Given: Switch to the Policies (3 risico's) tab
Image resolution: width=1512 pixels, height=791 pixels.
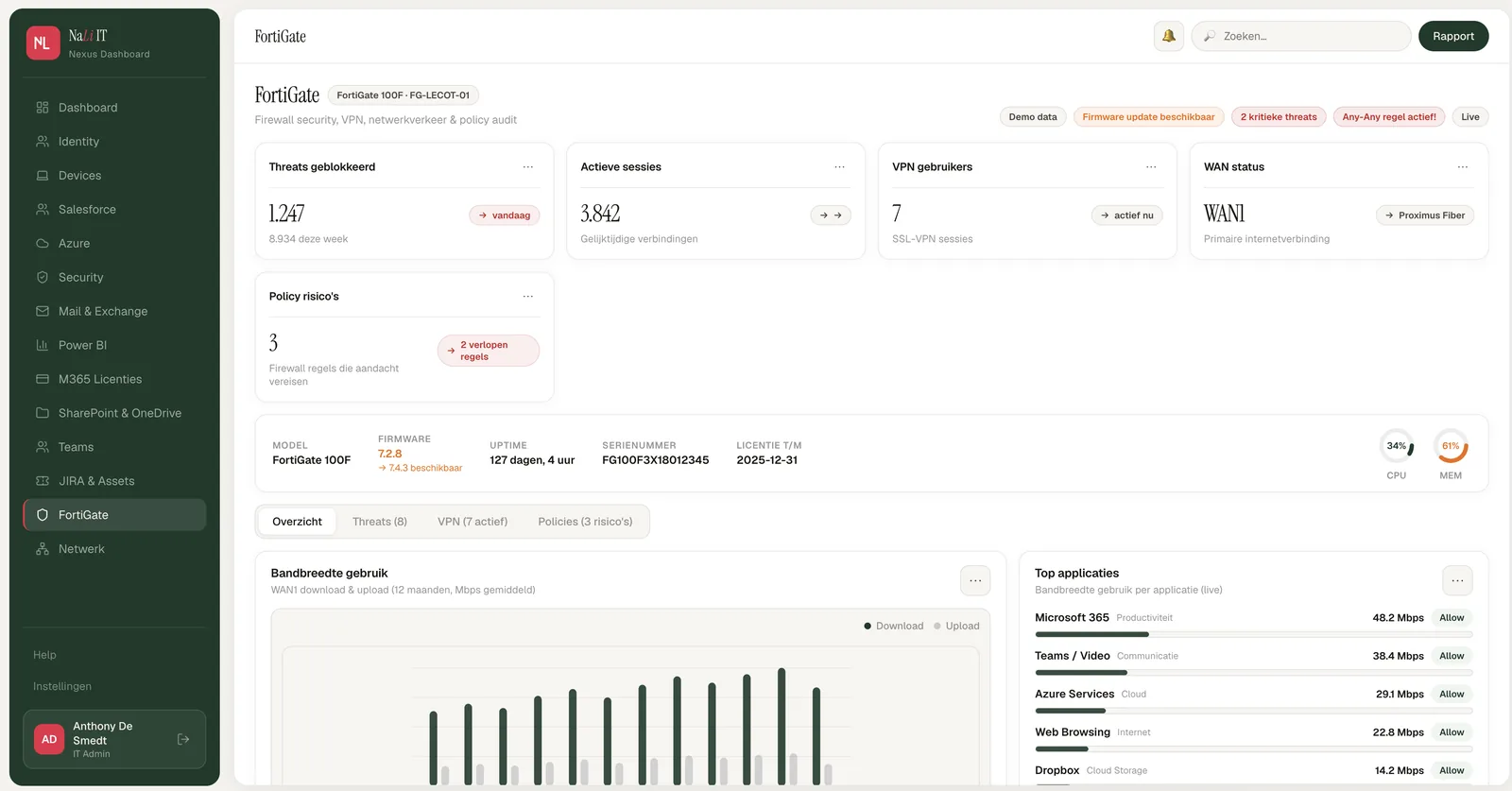Looking at the screenshot, I should click(585, 522).
